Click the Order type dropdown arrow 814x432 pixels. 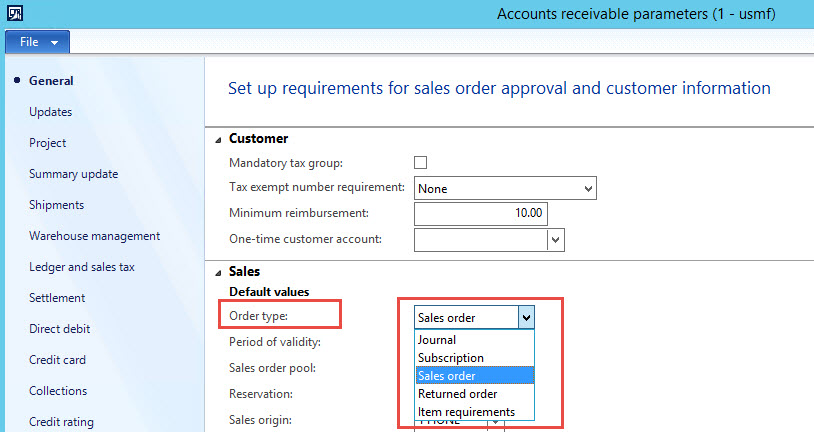[526, 318]
